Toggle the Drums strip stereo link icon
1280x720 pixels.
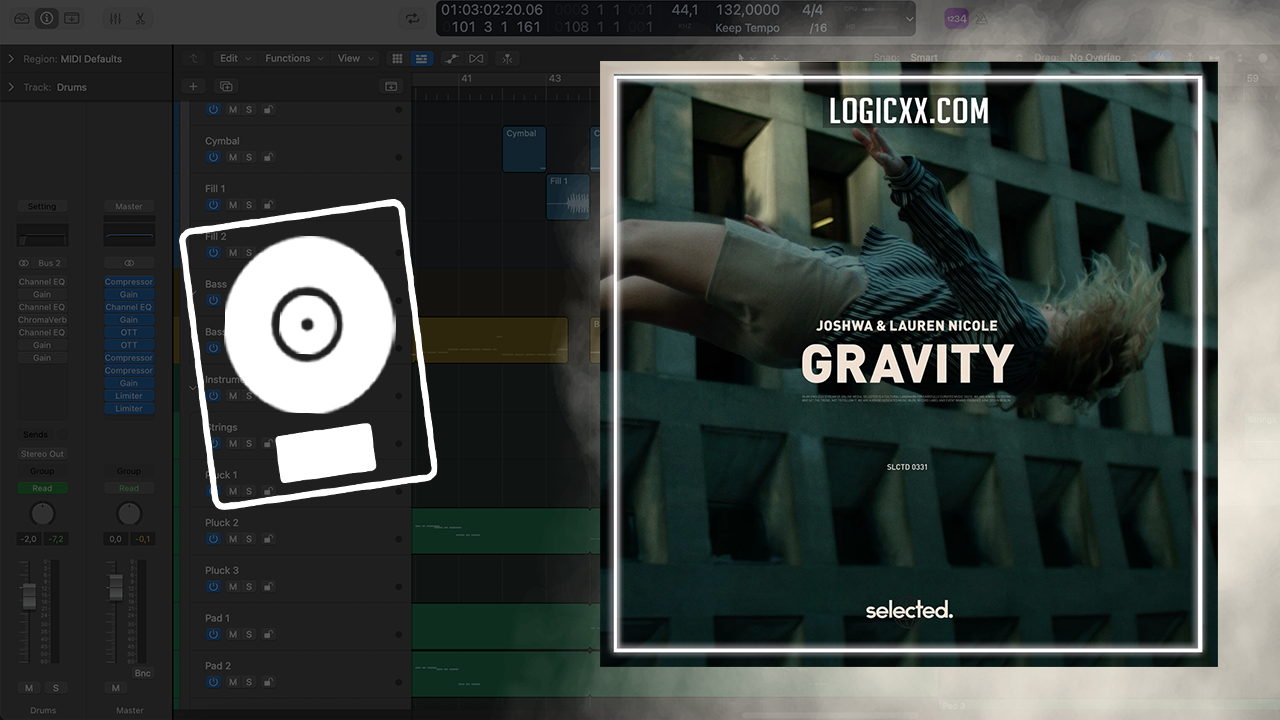(24, 263)
